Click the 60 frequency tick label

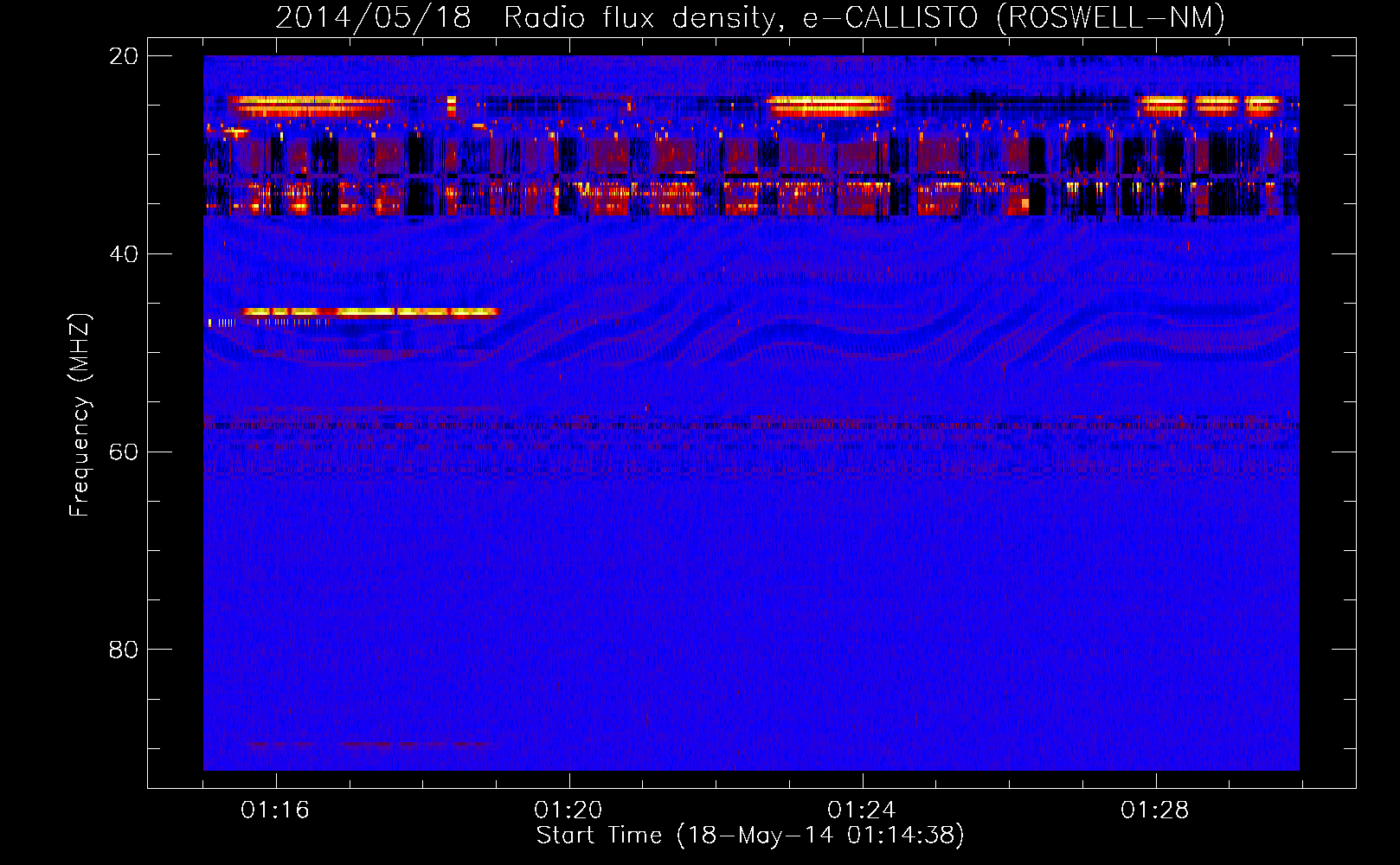[124, 452]
